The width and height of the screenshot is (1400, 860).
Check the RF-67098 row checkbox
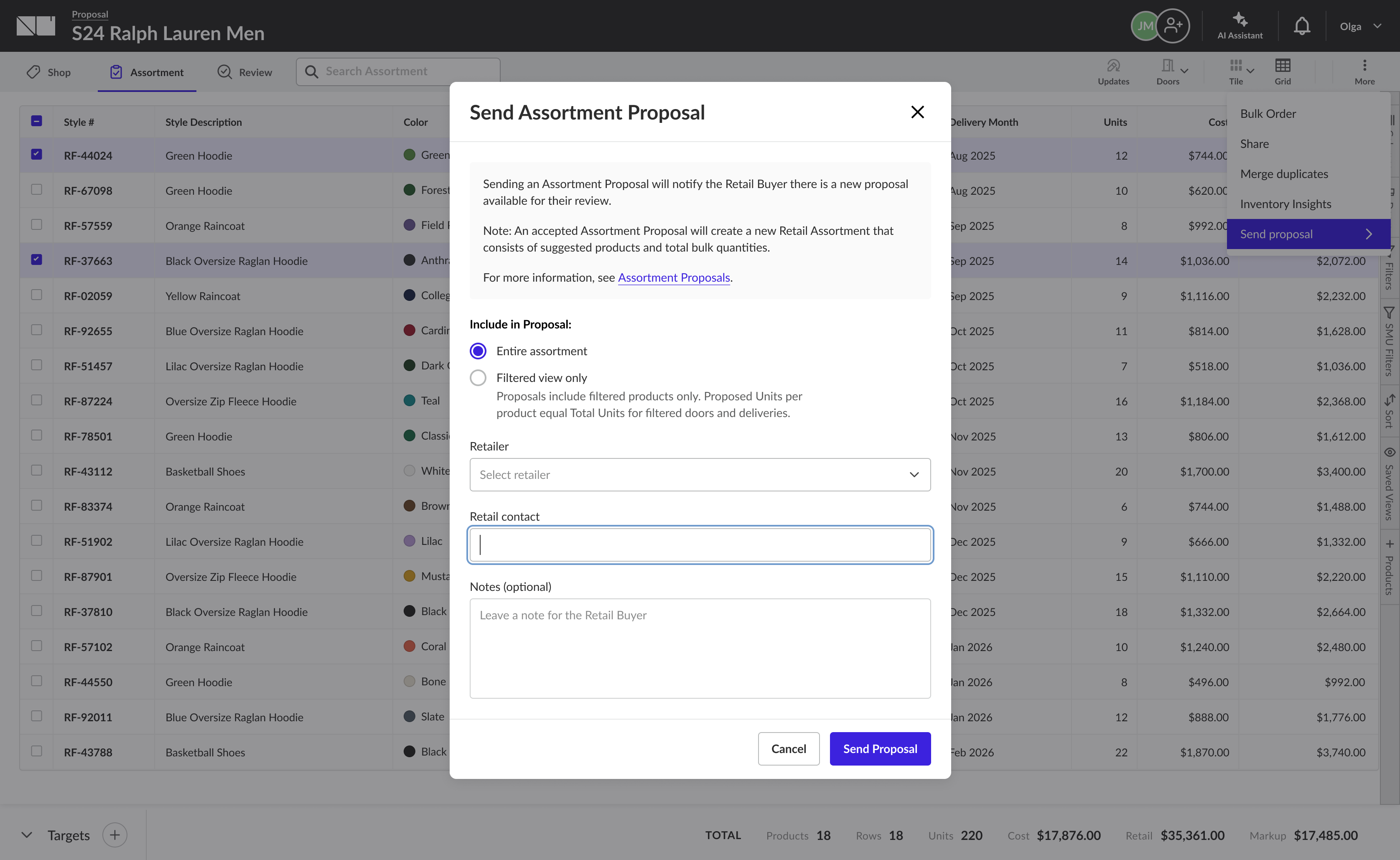(x=36, y=189)
